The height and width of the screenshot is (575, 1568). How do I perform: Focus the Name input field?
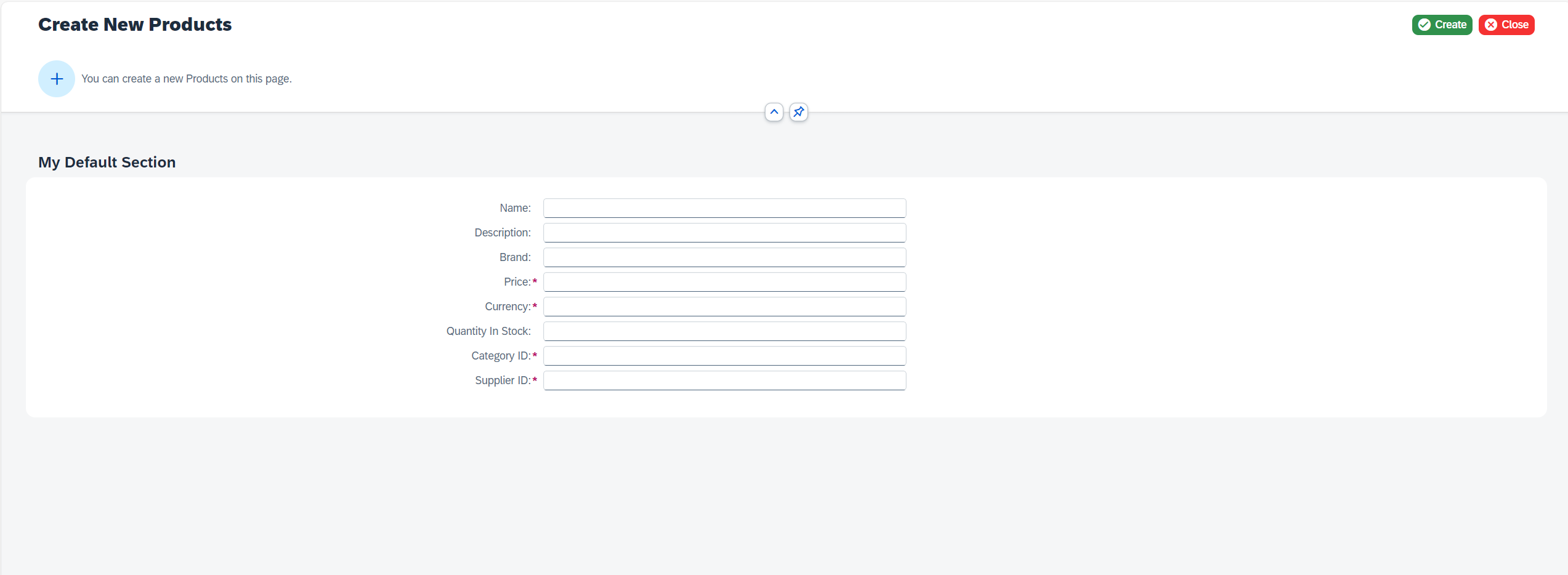click(724, 208)
